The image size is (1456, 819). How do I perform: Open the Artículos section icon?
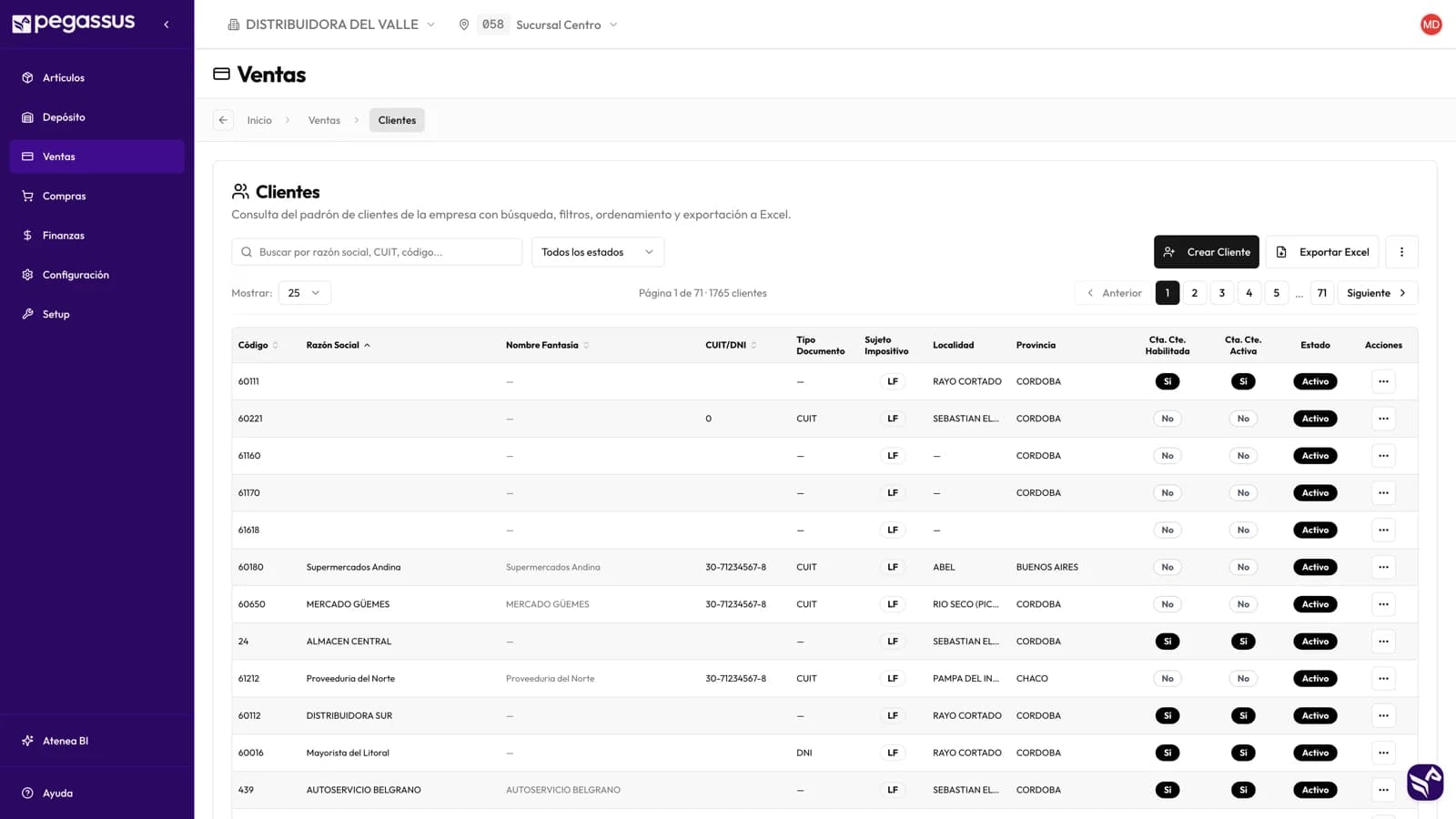pyautogui.click(x=27, y=77)
